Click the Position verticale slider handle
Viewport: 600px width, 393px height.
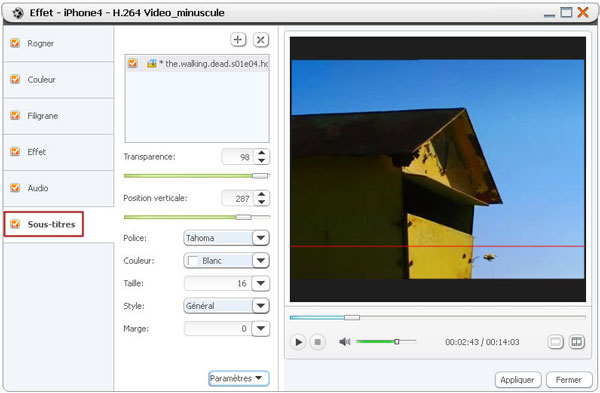point(243,217)
